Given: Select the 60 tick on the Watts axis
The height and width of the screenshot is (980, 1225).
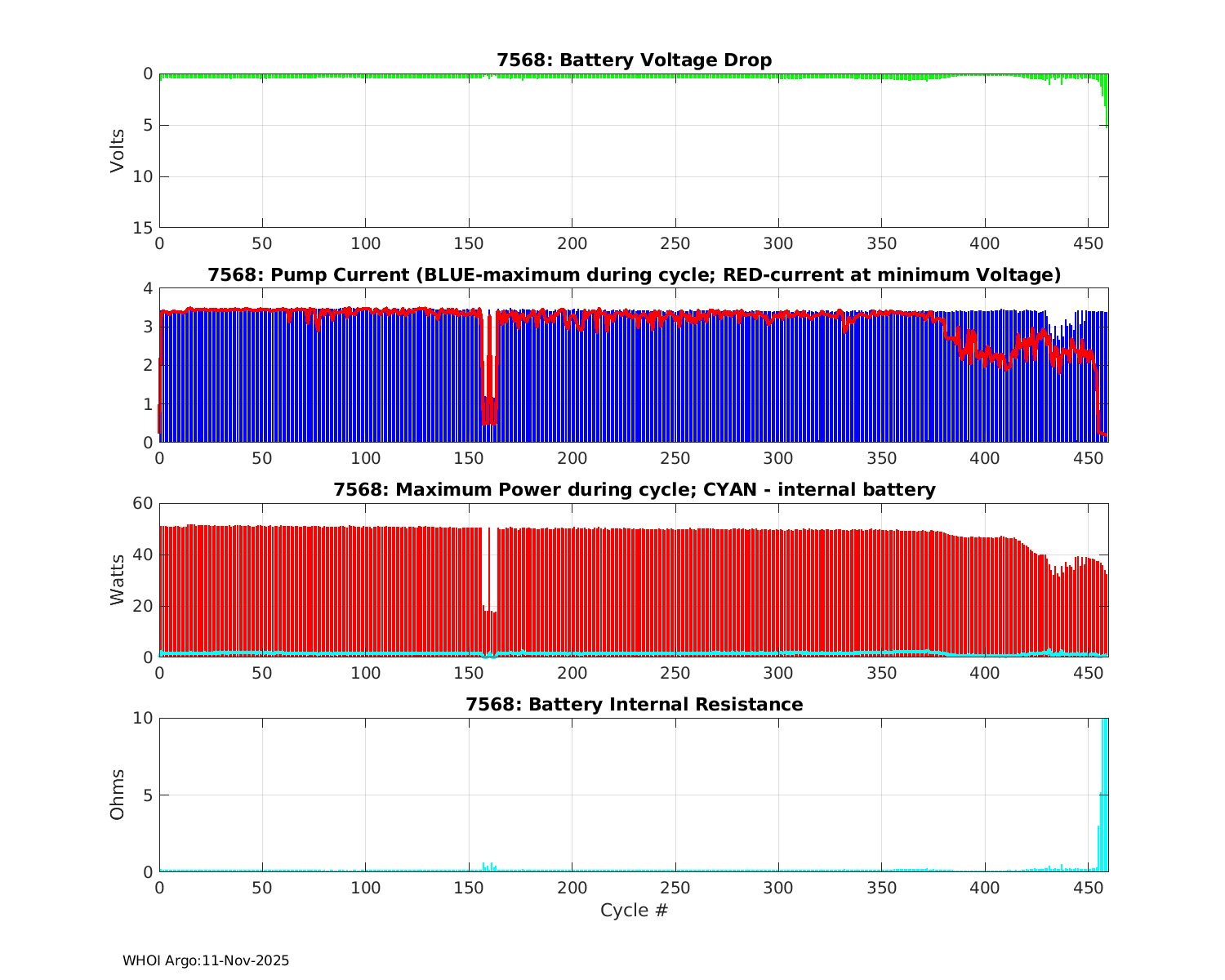Looking at the screenshot, I should [144, 503].
